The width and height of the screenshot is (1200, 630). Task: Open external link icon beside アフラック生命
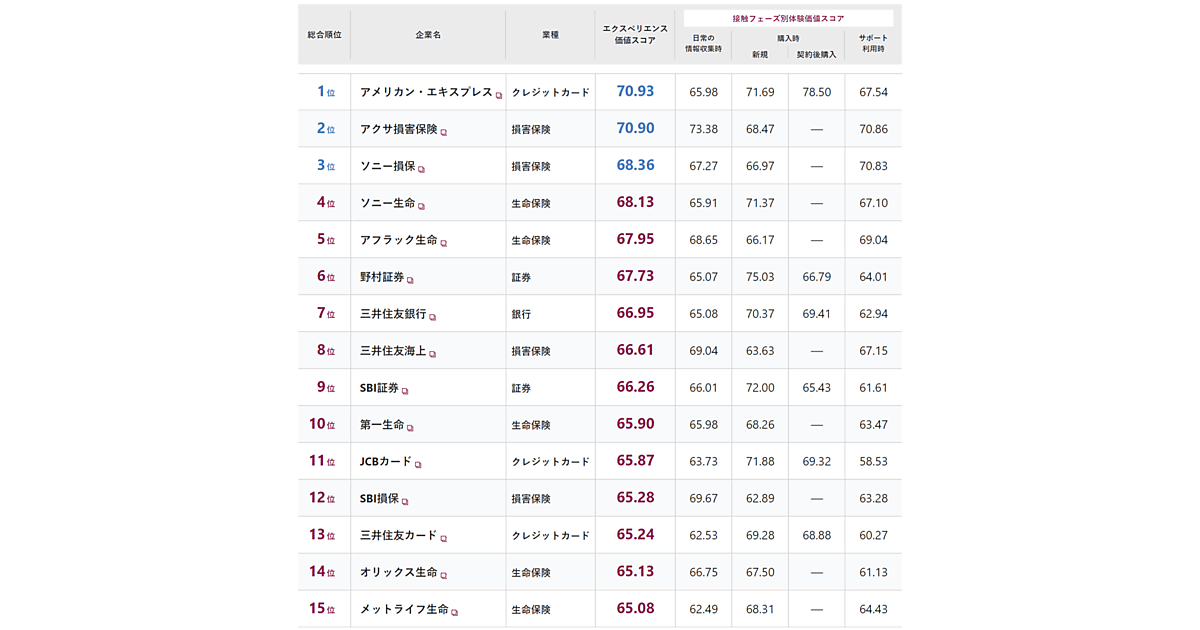[x=444, y=243]
